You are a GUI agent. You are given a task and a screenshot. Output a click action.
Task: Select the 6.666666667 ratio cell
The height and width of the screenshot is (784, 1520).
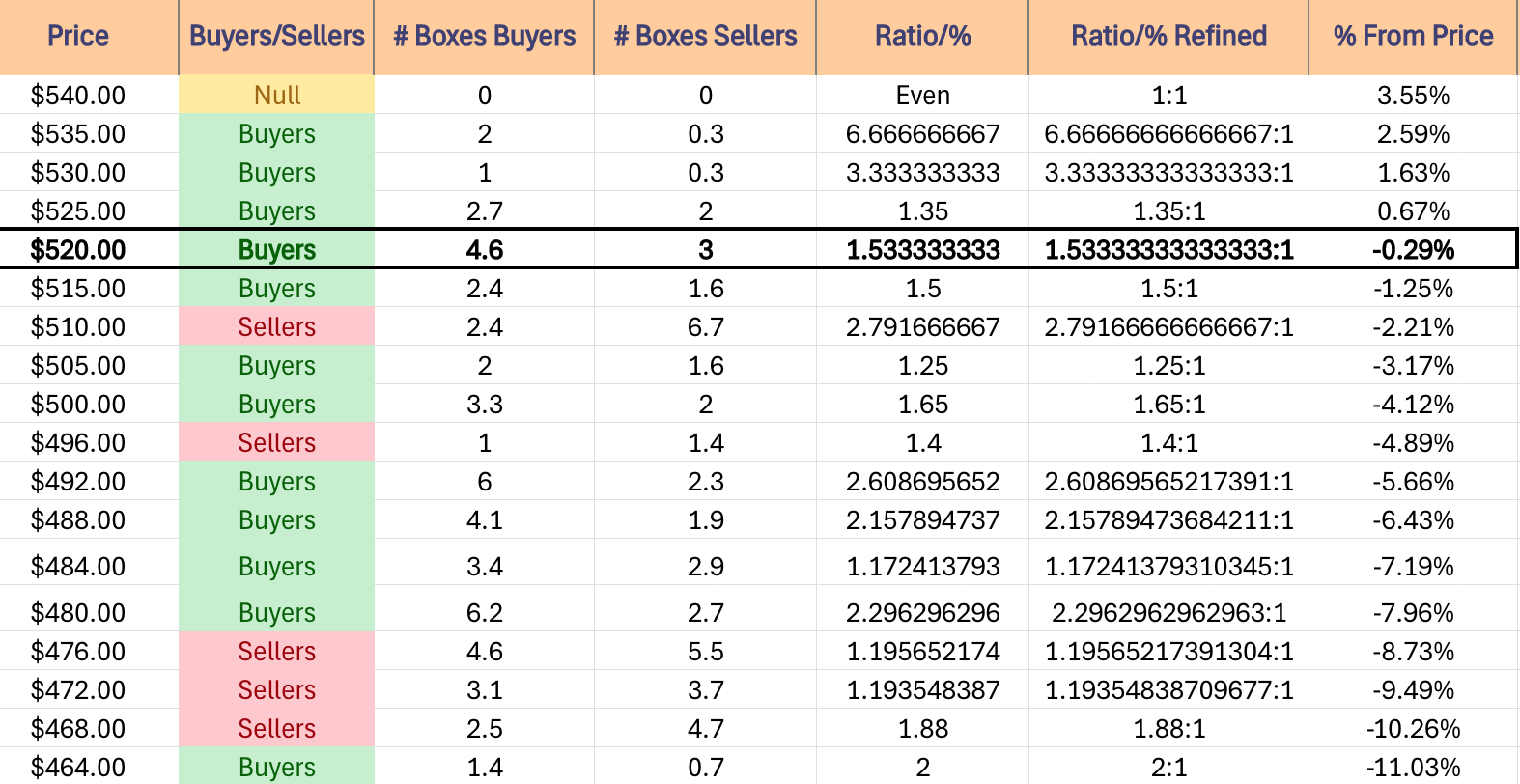[922, 133]
